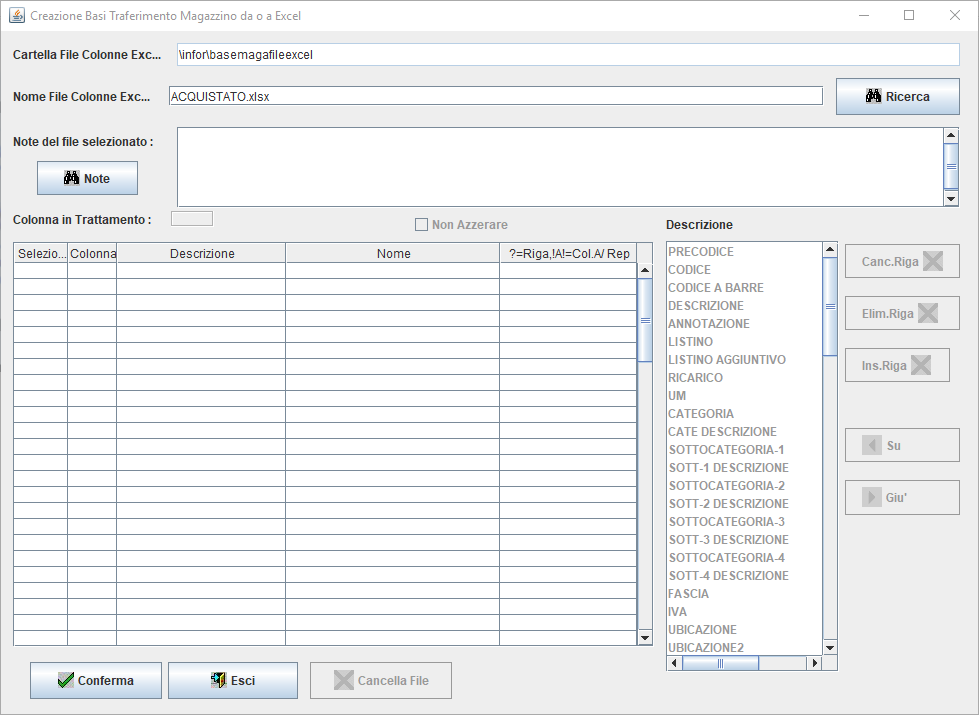Click the Cartella File Colonne path field
The image size is (979, 715).
566,54
